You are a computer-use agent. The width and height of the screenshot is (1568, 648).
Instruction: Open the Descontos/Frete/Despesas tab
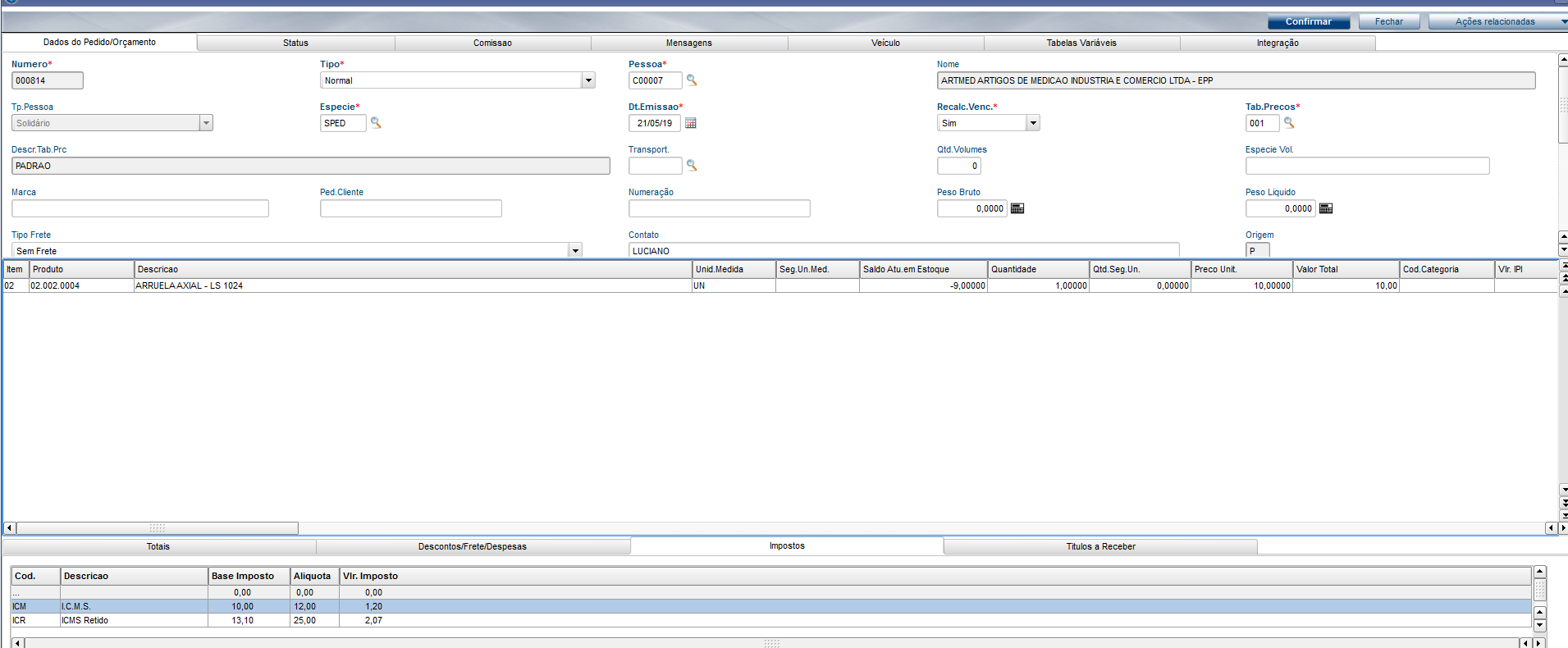tap(473, 546)
